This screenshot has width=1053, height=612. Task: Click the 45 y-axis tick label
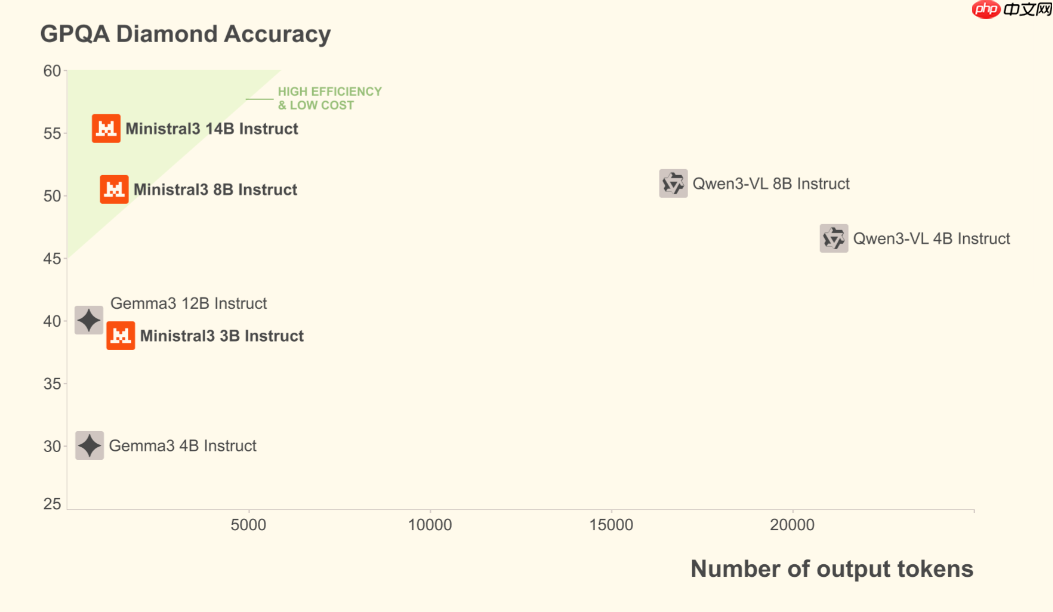pos(51,258)
